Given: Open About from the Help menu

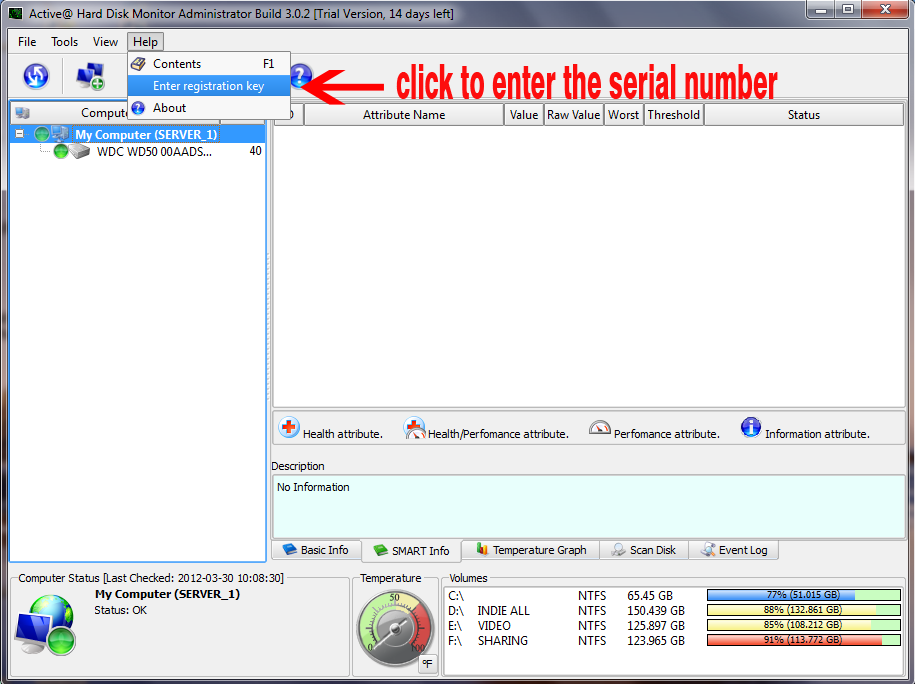Looking at the screenshot, I should click(x=209, y=108).
